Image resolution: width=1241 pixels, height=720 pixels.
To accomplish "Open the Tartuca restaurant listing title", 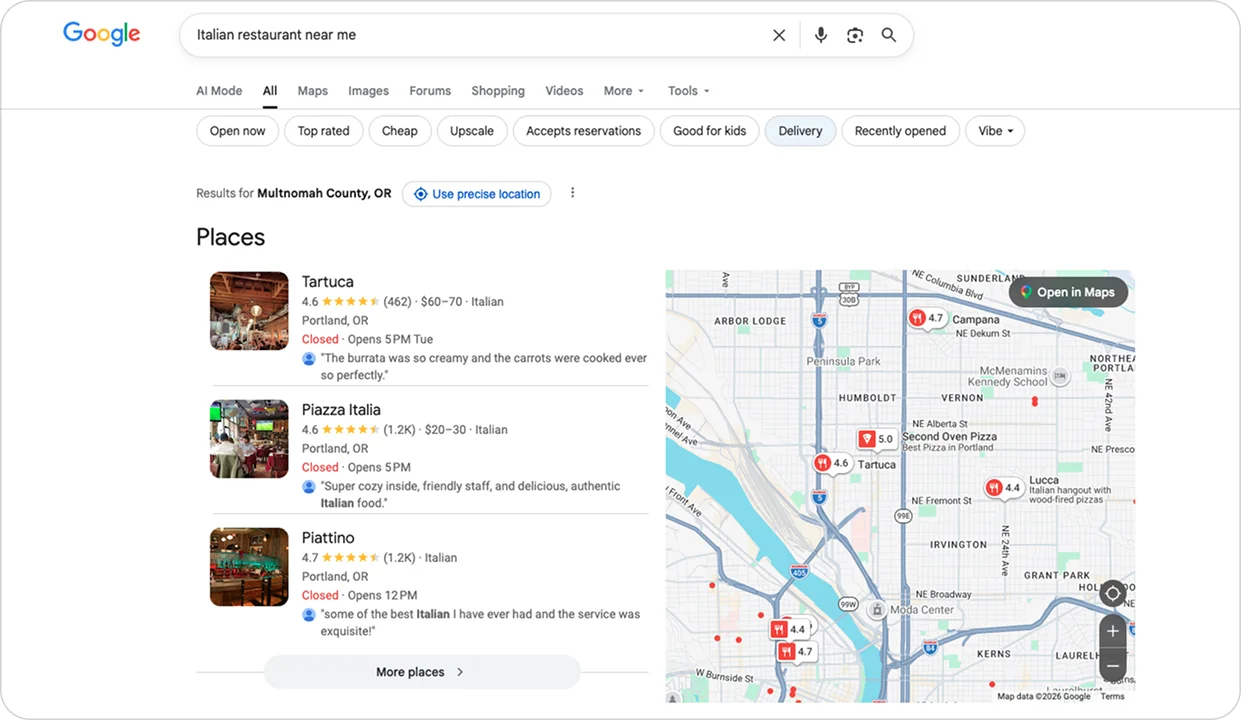I will 328,282.
